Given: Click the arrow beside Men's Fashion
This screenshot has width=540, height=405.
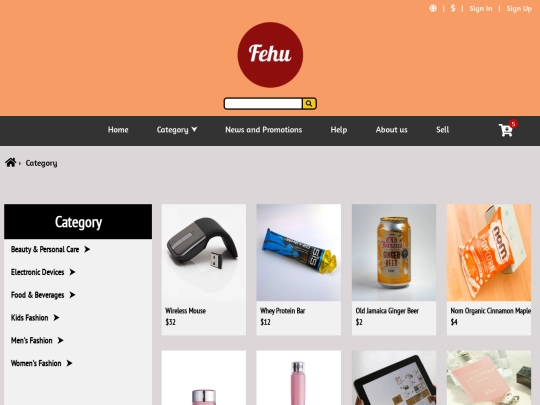Looking at the screenshot, I should 61,340.
